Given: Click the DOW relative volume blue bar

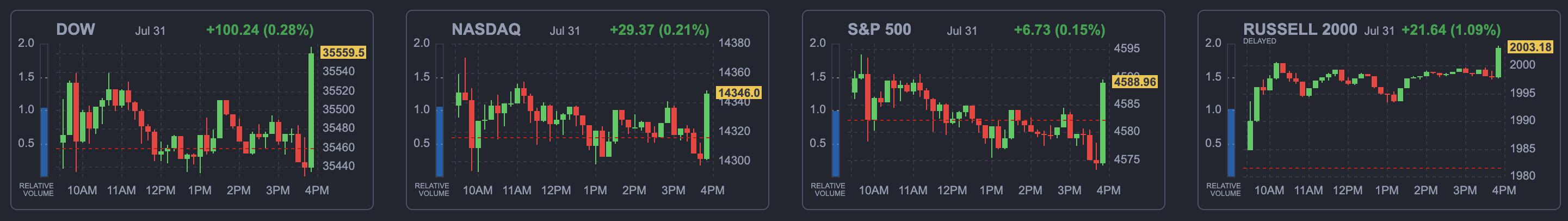Looking at the screenshot, I should (x=44, y=143).
